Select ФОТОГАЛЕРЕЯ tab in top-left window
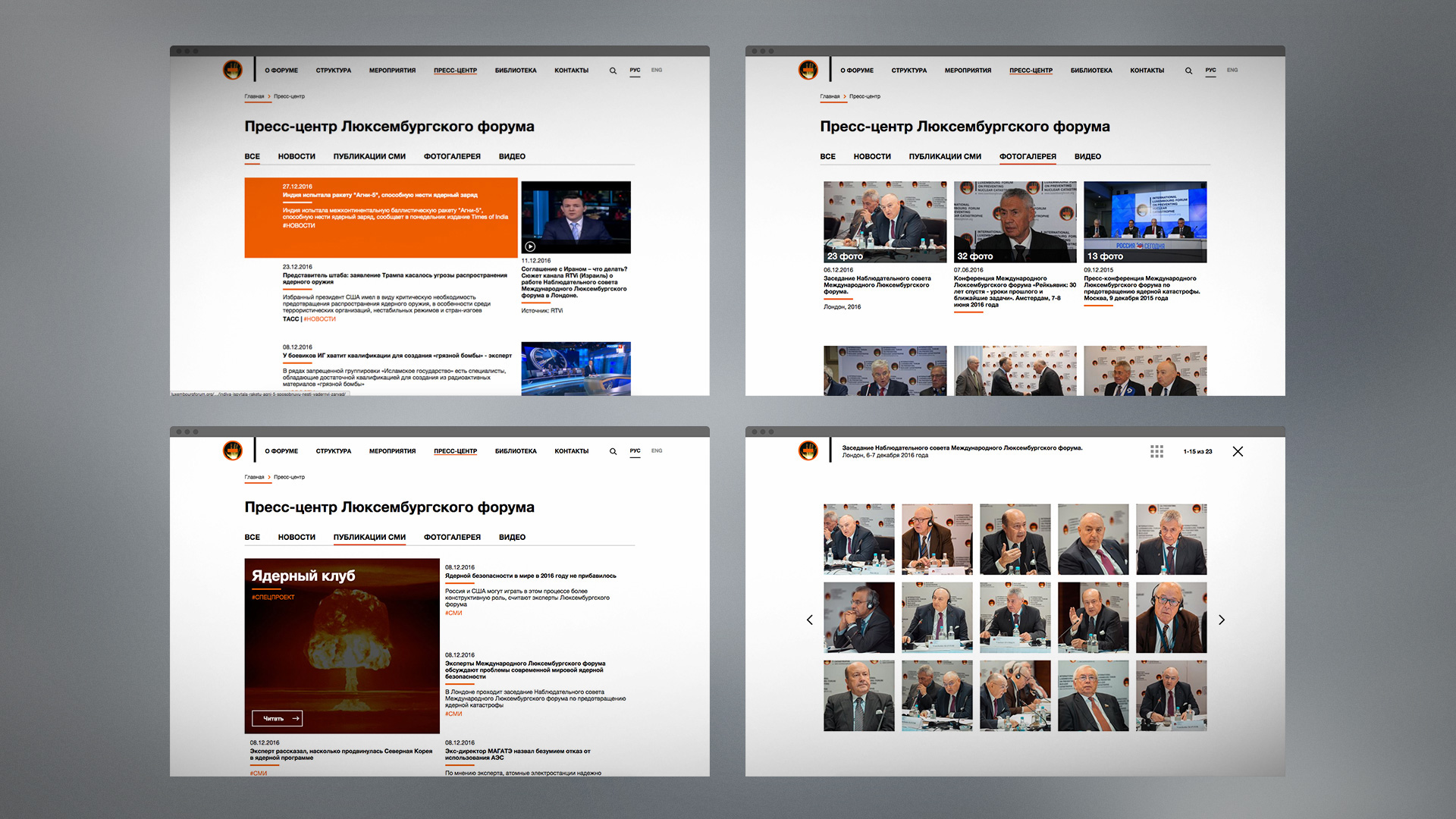Image resolution: width=1456 pixels, height=819 pixels. point(452,156)
